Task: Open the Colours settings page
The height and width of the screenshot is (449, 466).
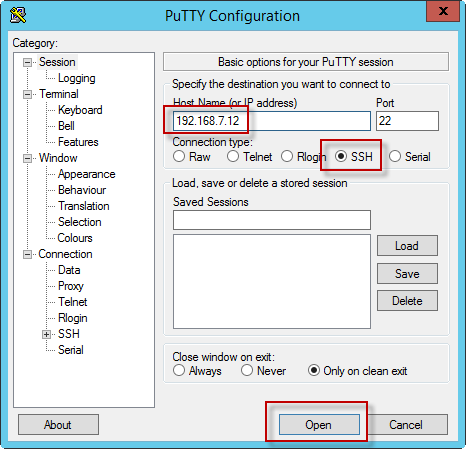Action: 75,238
